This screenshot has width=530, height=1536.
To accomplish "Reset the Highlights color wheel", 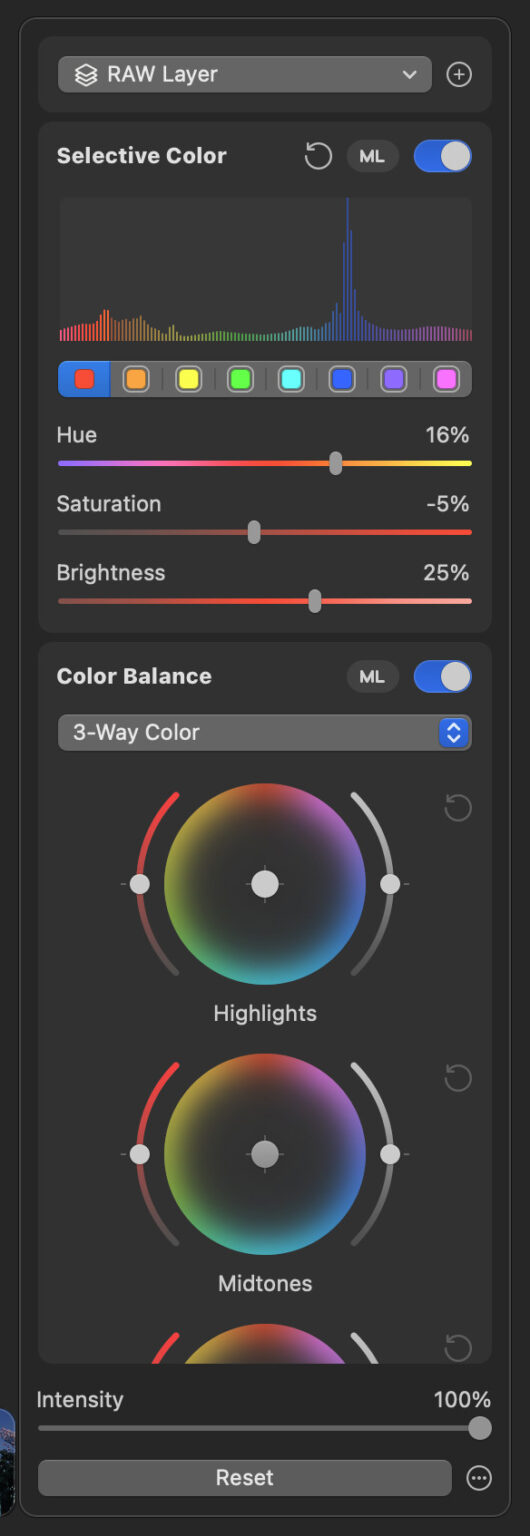I will (458, 808).
